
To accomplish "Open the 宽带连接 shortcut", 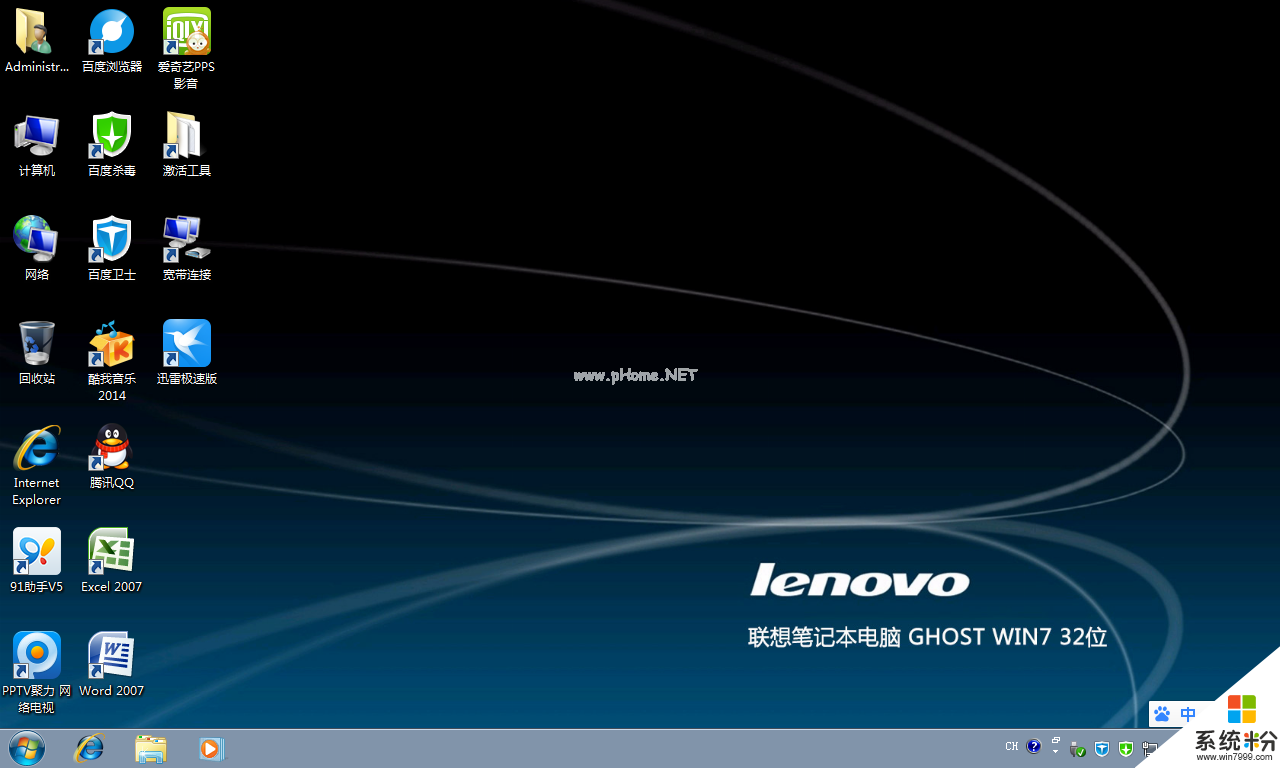I will [187, 249].
